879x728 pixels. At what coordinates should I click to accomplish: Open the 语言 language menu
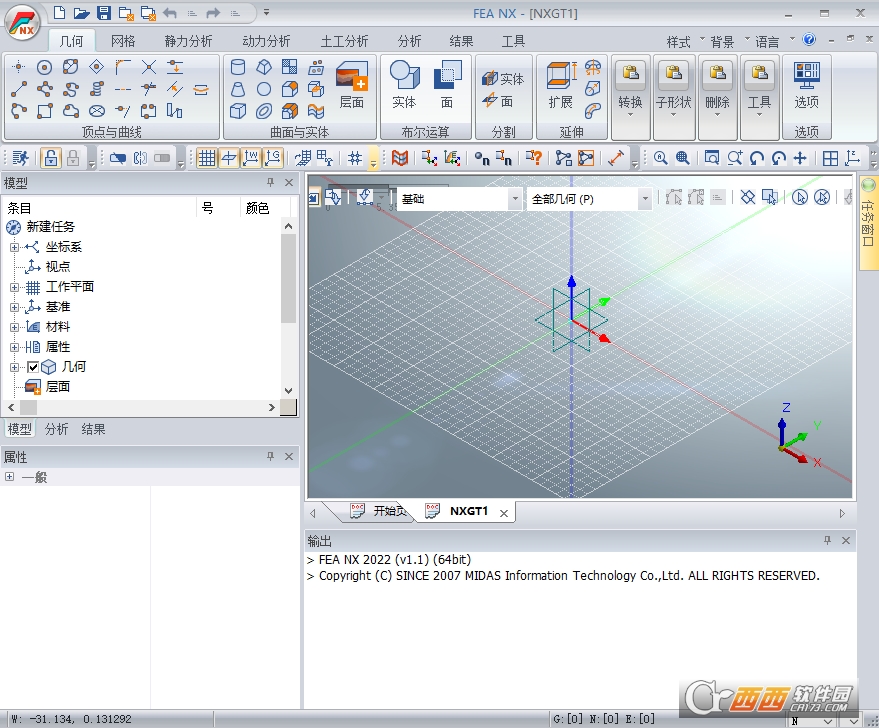click(x=767, y=42)
